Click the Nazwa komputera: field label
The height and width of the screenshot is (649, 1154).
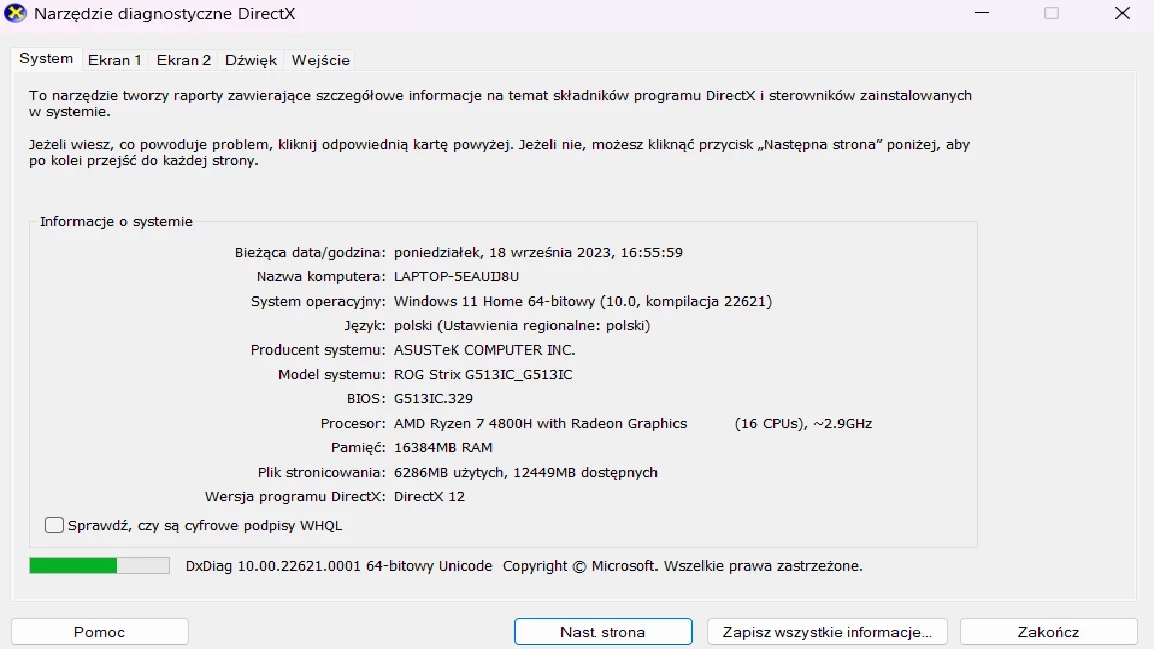tap(321, 277)
